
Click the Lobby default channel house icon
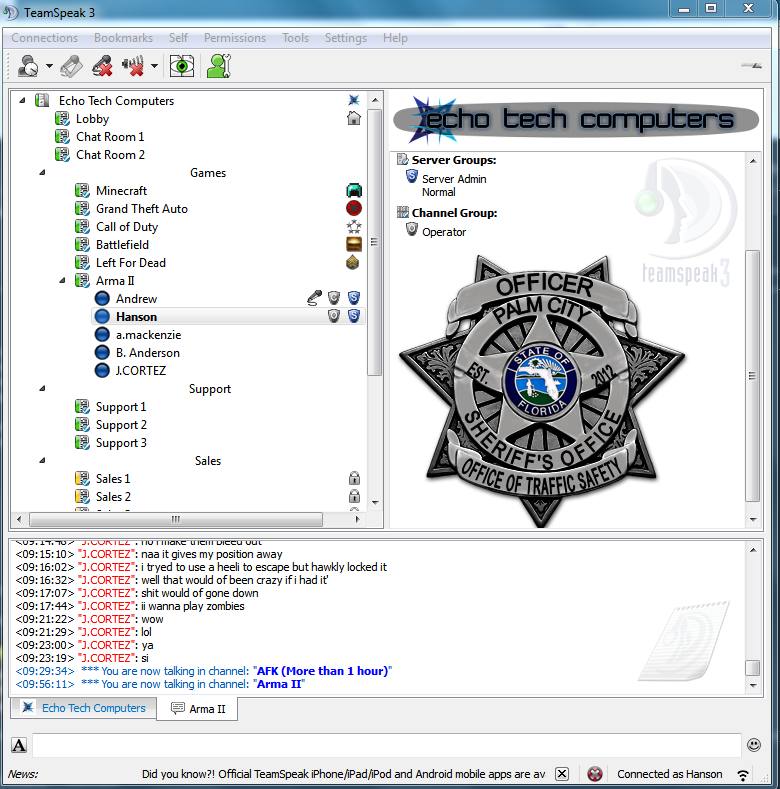(x=354, y=118)
